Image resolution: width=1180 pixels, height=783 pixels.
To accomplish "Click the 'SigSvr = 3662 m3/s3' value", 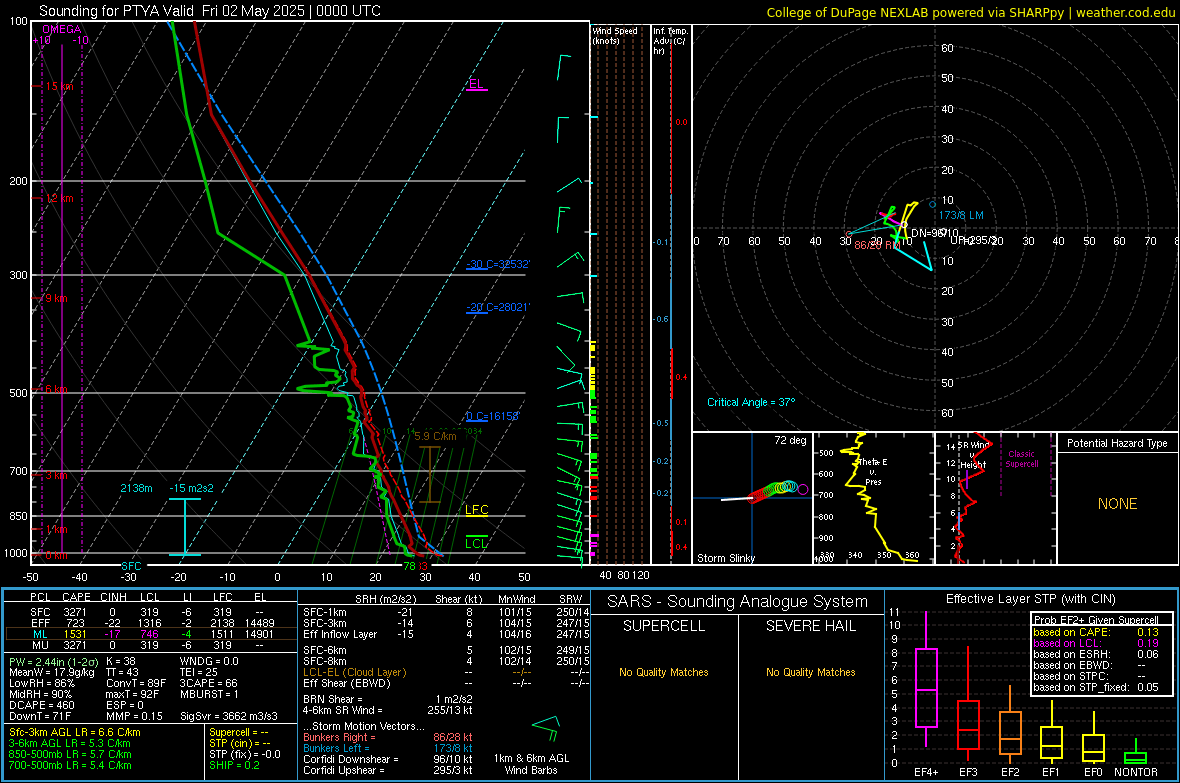I will [229, 716].
